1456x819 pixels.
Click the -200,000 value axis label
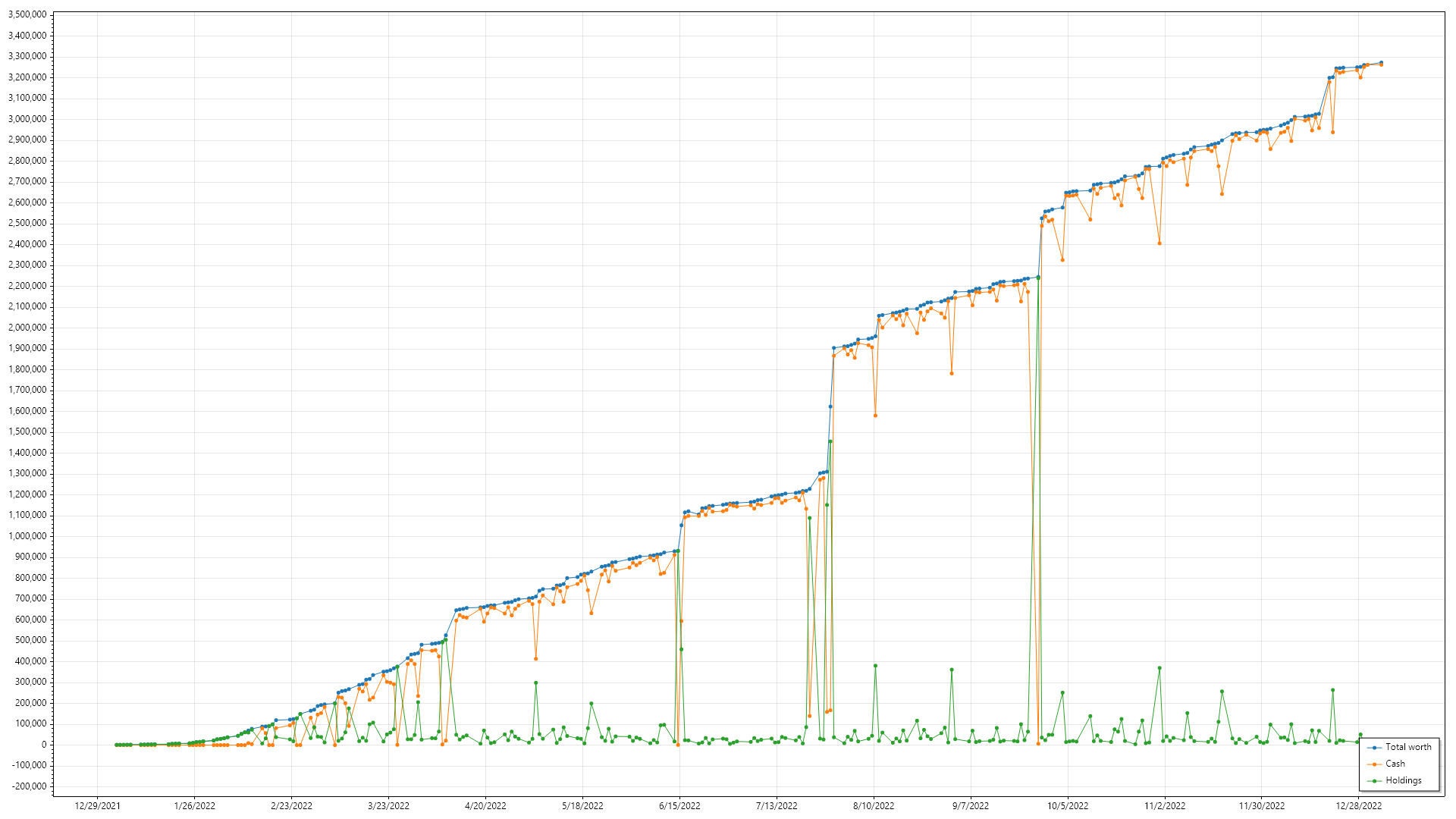pos(30,786)
